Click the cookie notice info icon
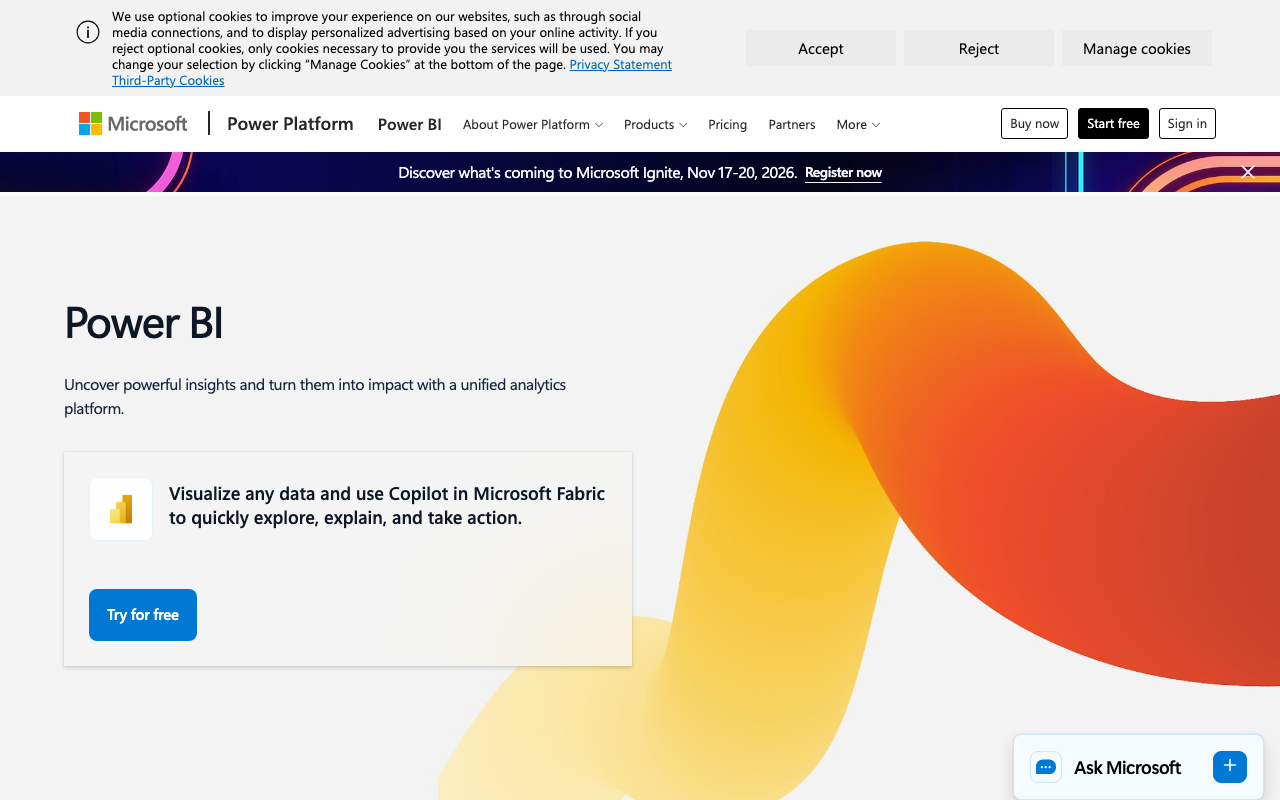The width and height of the screenshot is (1280, 800). [88, 32]
